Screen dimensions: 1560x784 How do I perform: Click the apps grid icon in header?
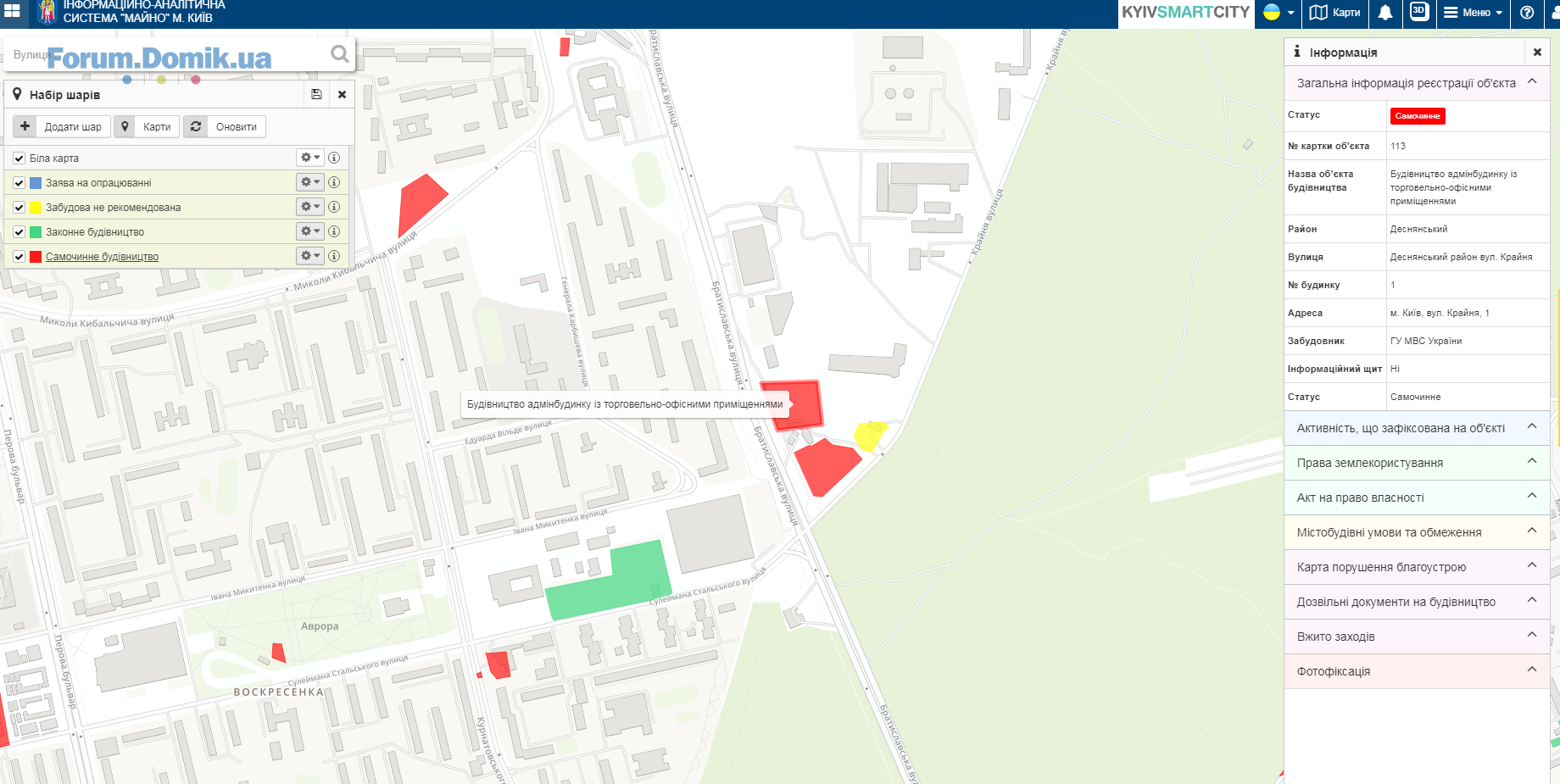(x=12, y=11)
